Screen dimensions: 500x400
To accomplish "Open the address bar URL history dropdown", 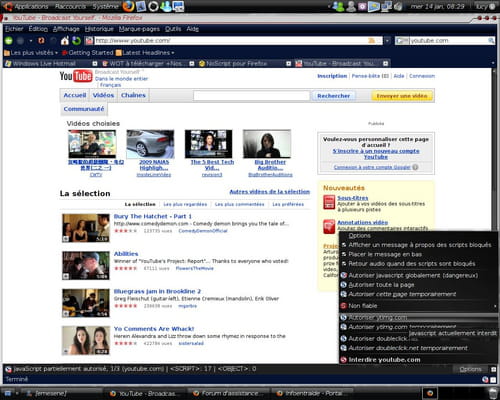I will pyautogui.click(x=387, y=41).
